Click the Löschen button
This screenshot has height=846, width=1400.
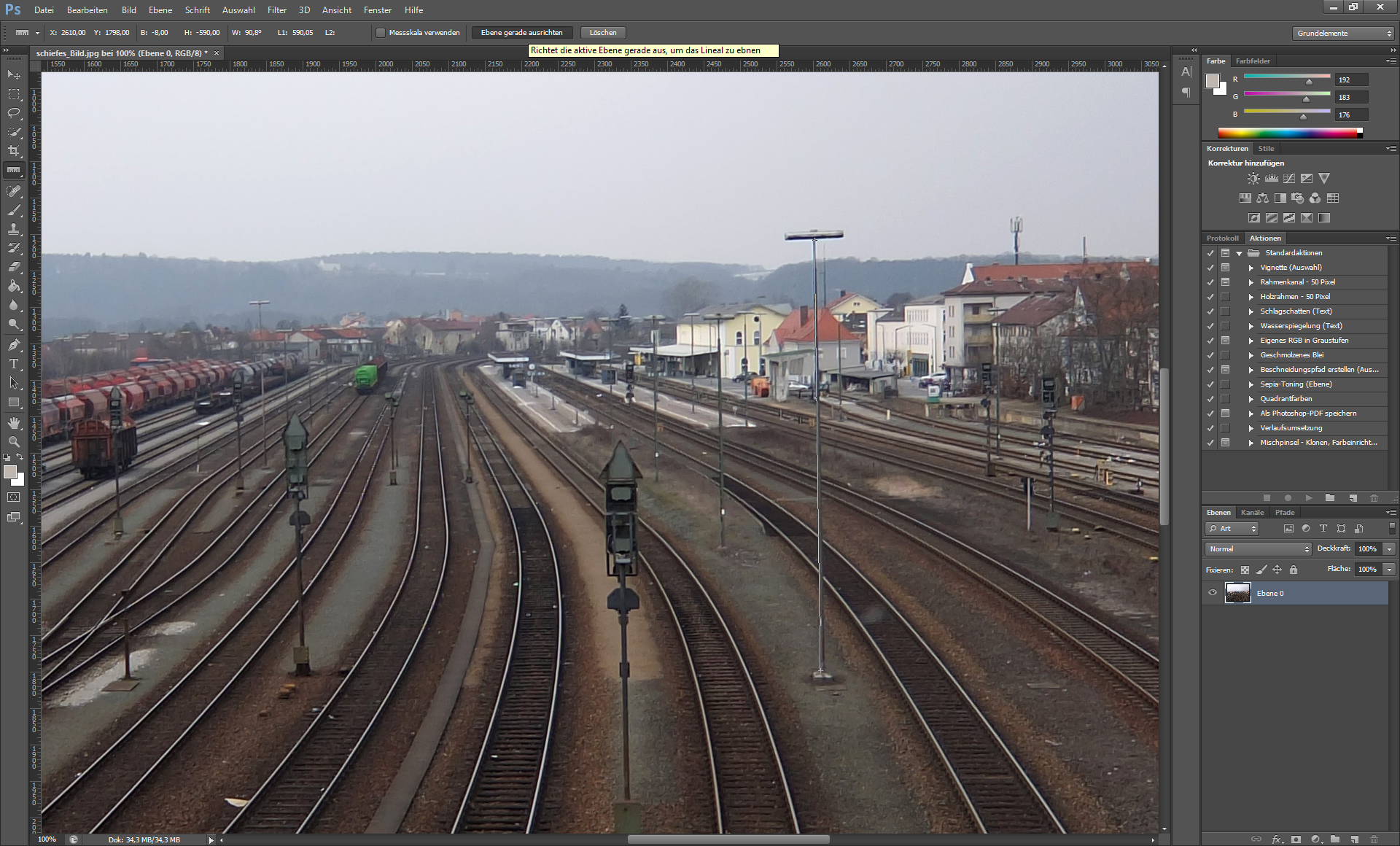point(603,33)
